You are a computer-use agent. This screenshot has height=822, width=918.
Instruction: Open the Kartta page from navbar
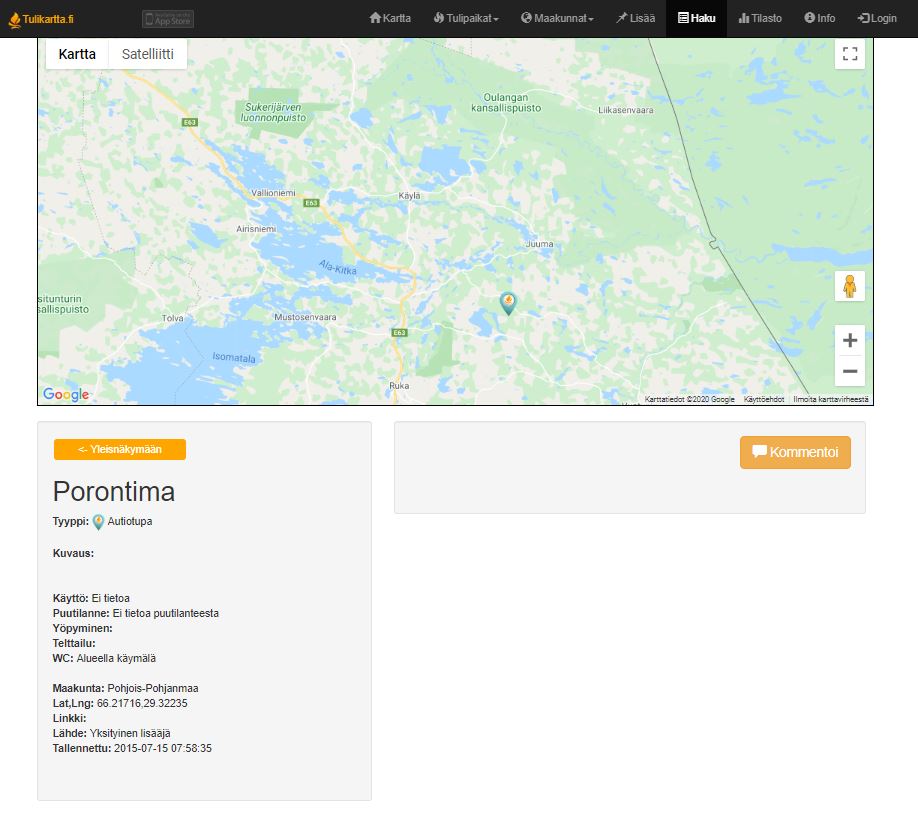(x=390, y=18)
